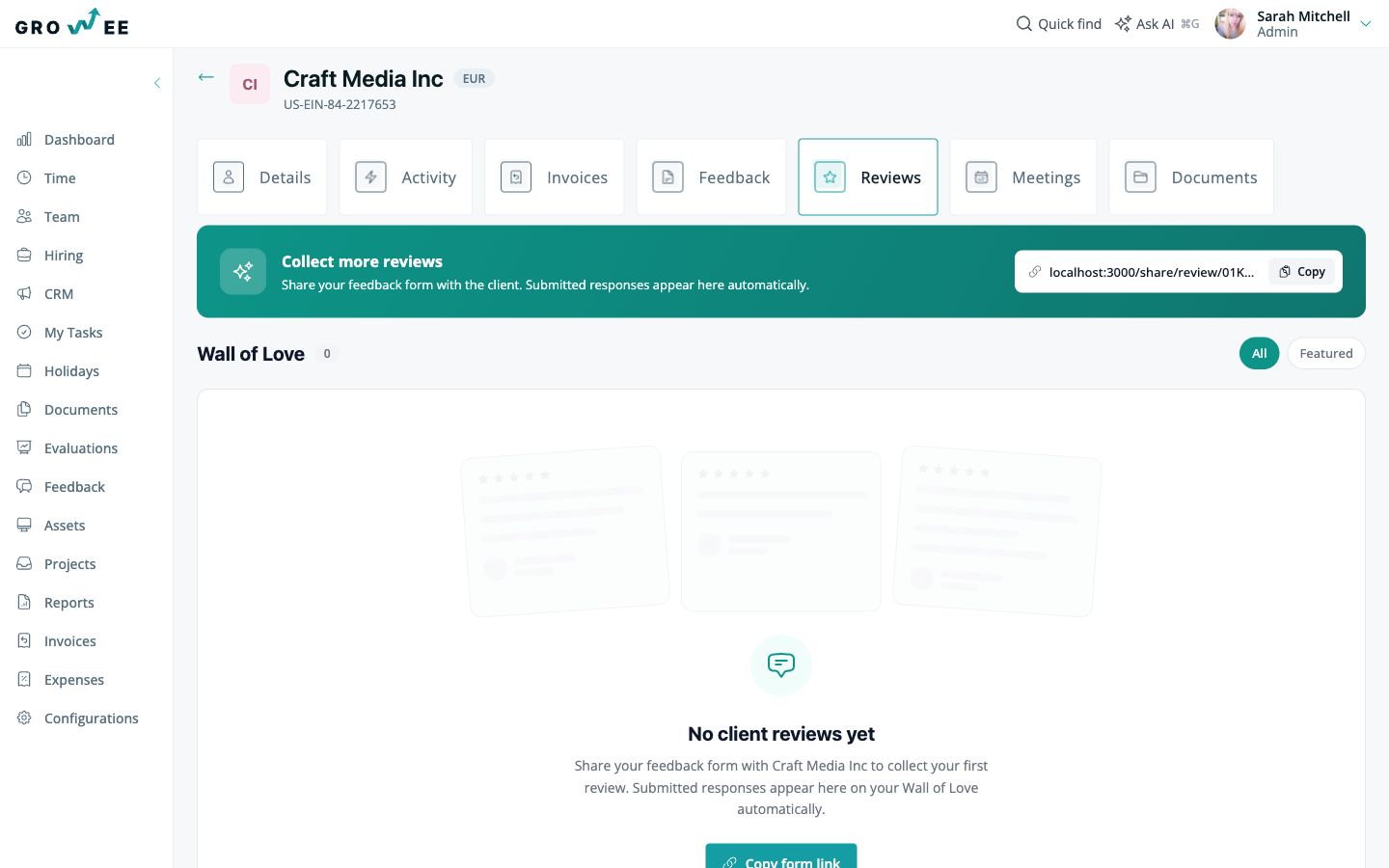Click the chat bubble icon above No client reviews

click(781, 665)
